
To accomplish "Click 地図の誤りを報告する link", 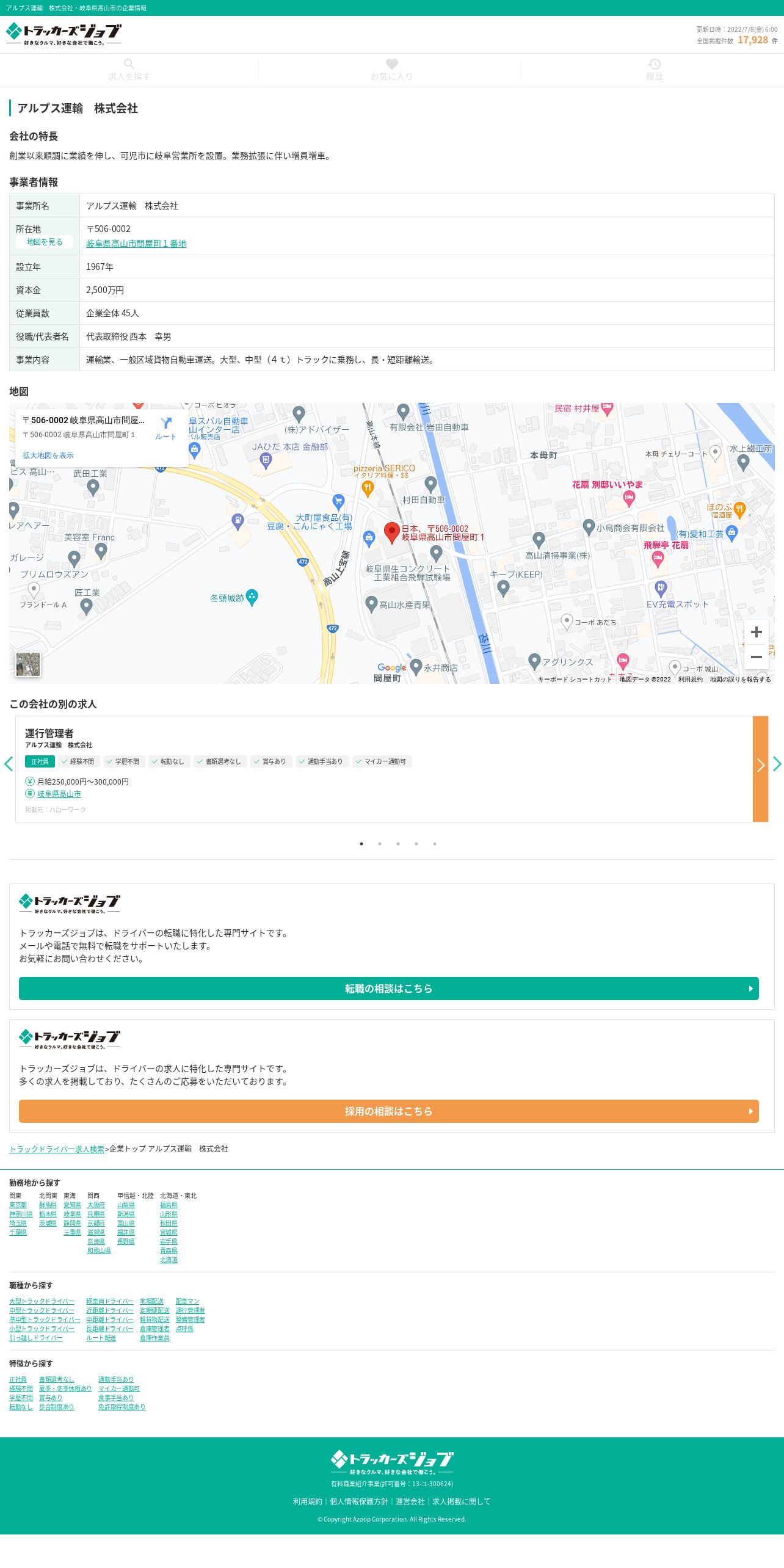I will tap(740, 679).
